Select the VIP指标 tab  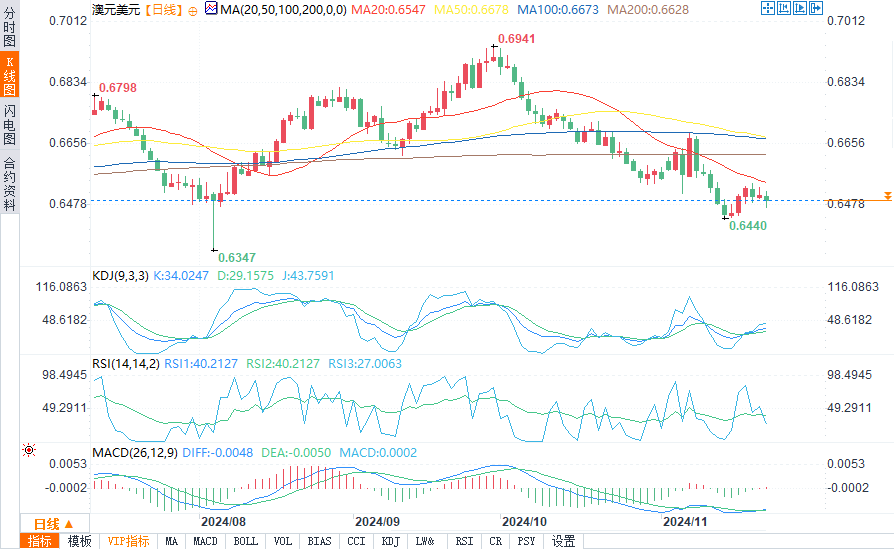(129, 541)
